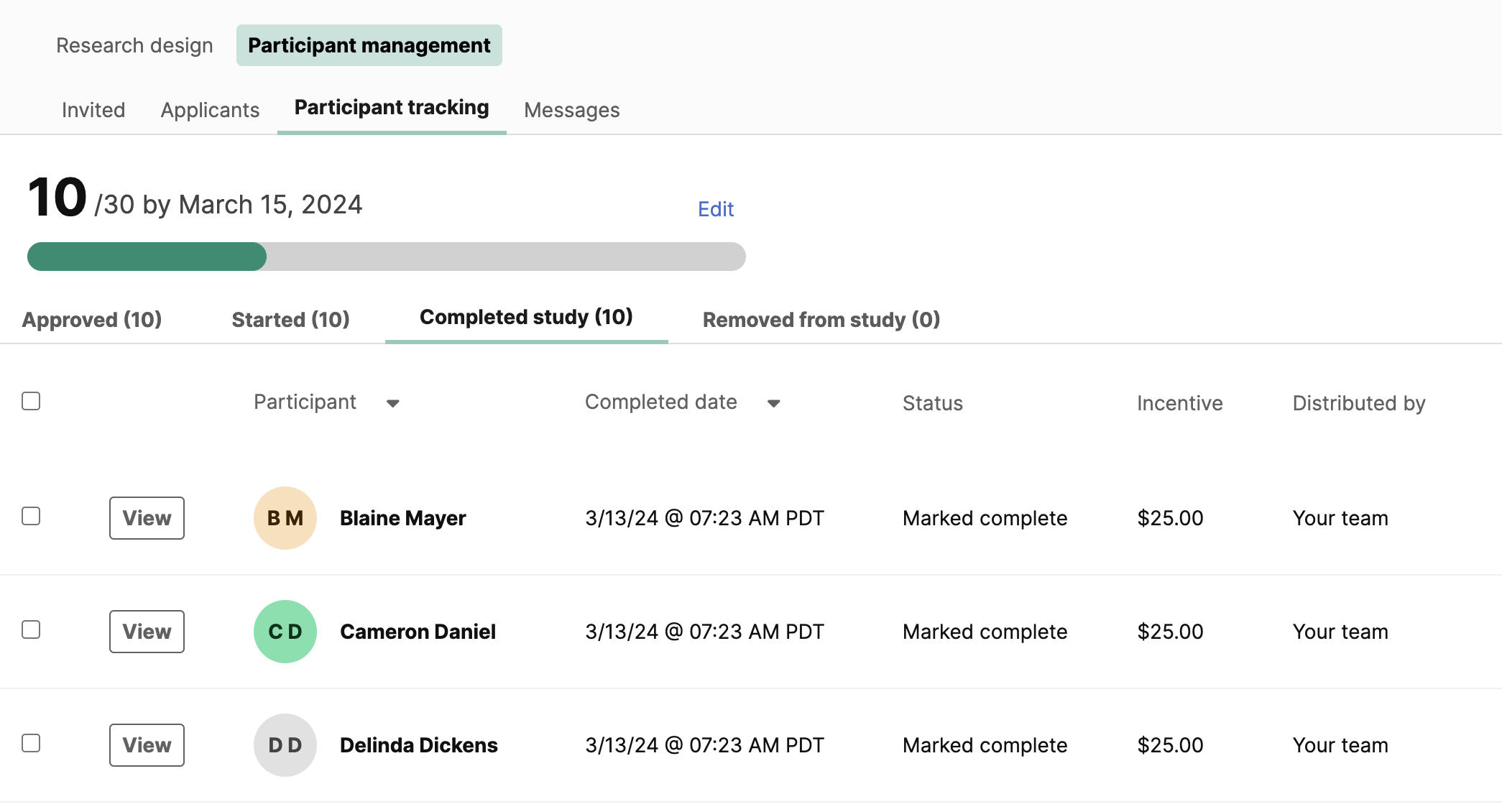Tick the Delinda Dickens row checkbox
Viewport: 1502px width, 812px height.
(31, 743)
